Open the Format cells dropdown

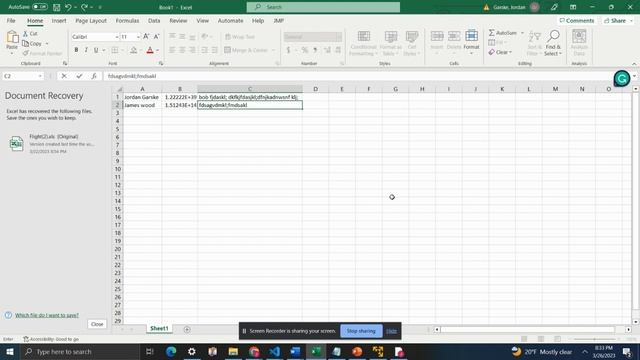point(471,42)
